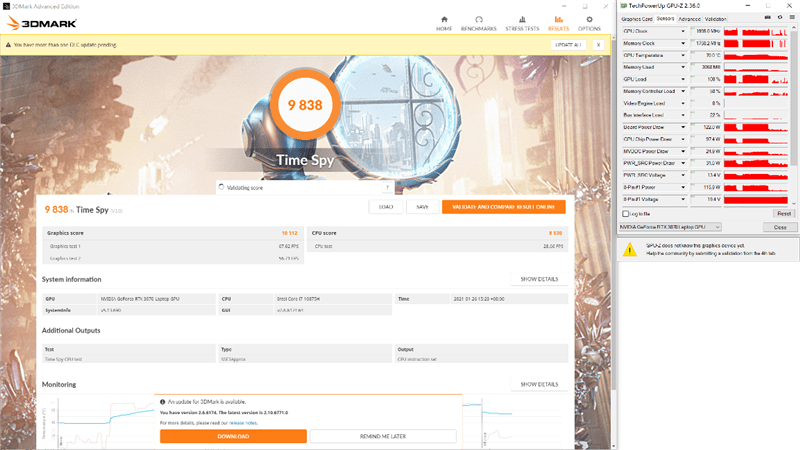Screen dimensions: 800x450
Task: Open the GPU Temperature sensor dropdown
Action: 683,55
